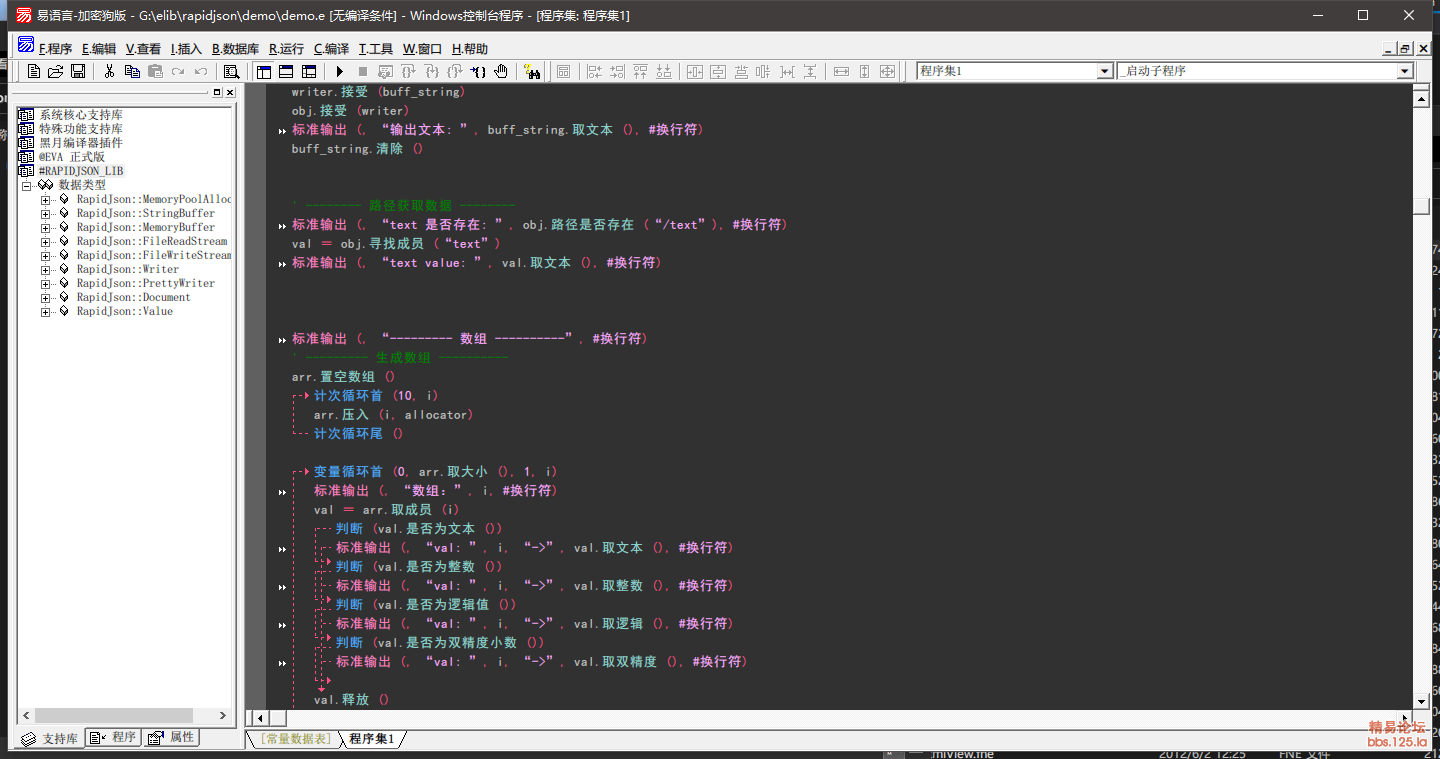The image size is (1440, 759).
Task: Click the Stop square toolbar icon
Action: point(363,71)
